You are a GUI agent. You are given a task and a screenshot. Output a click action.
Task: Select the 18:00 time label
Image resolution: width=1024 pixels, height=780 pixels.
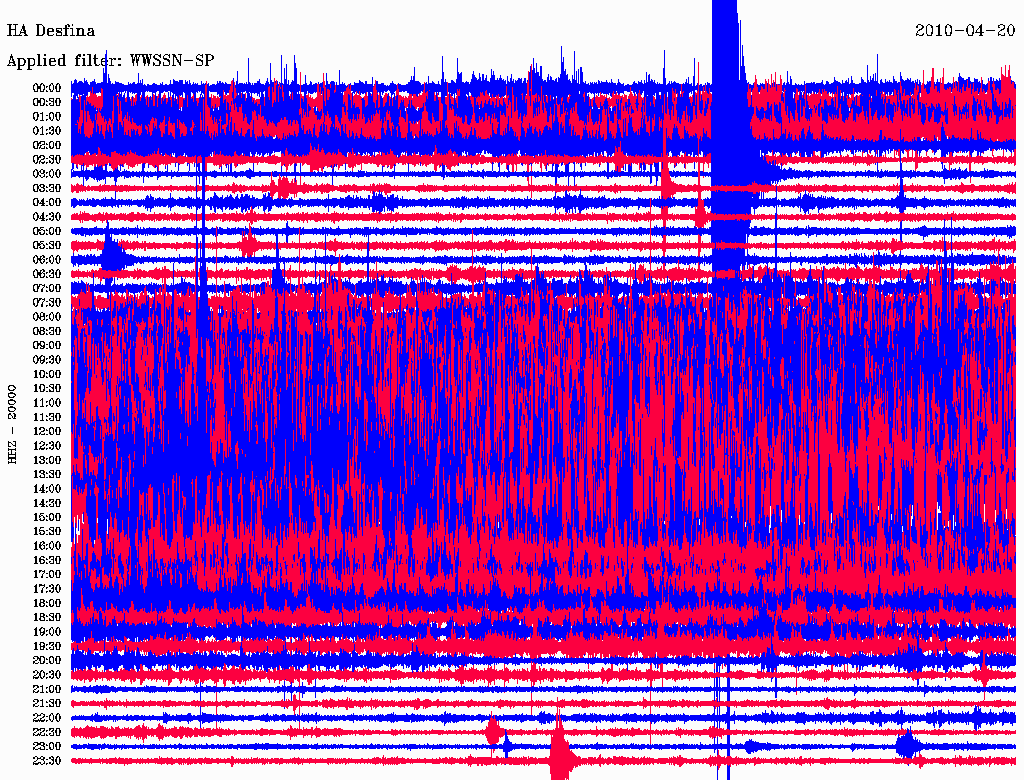tap(46, 604)
